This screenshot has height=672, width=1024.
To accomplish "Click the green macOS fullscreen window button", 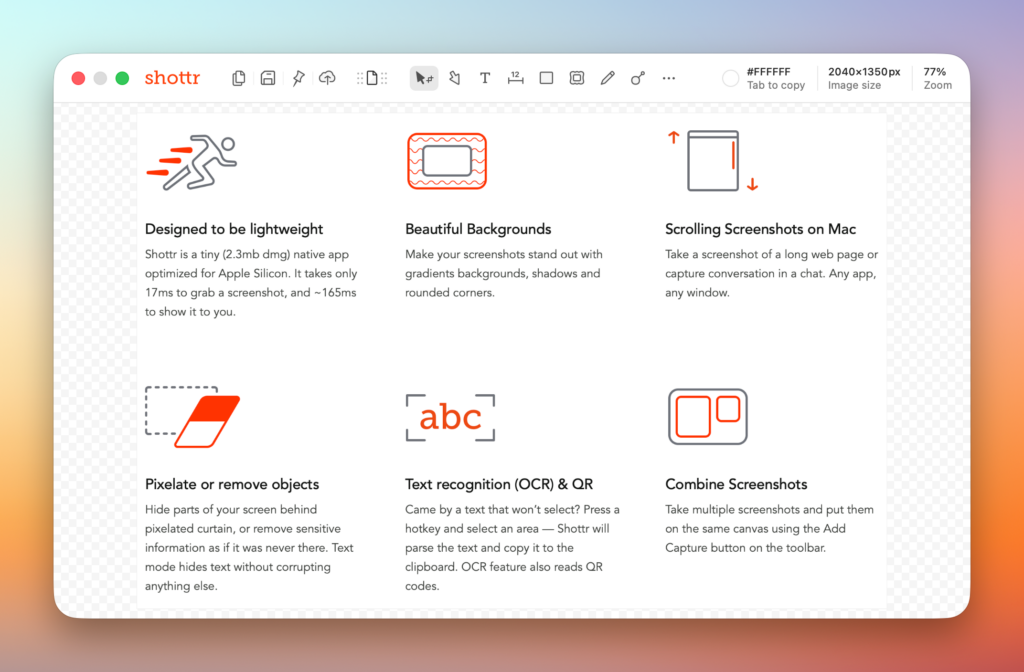I will [122, 78].
